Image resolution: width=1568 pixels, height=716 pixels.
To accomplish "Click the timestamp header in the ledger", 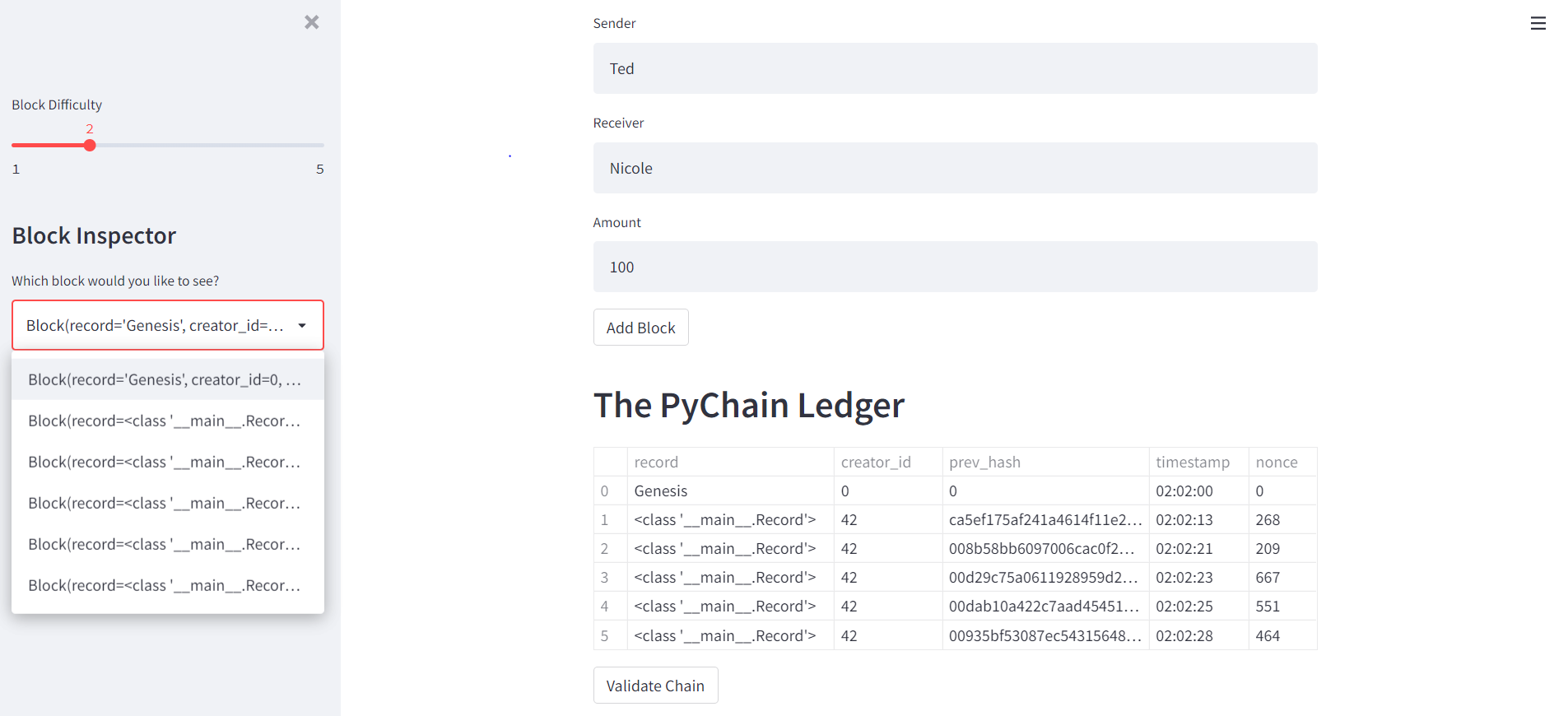I will (x=1193, y=462).
